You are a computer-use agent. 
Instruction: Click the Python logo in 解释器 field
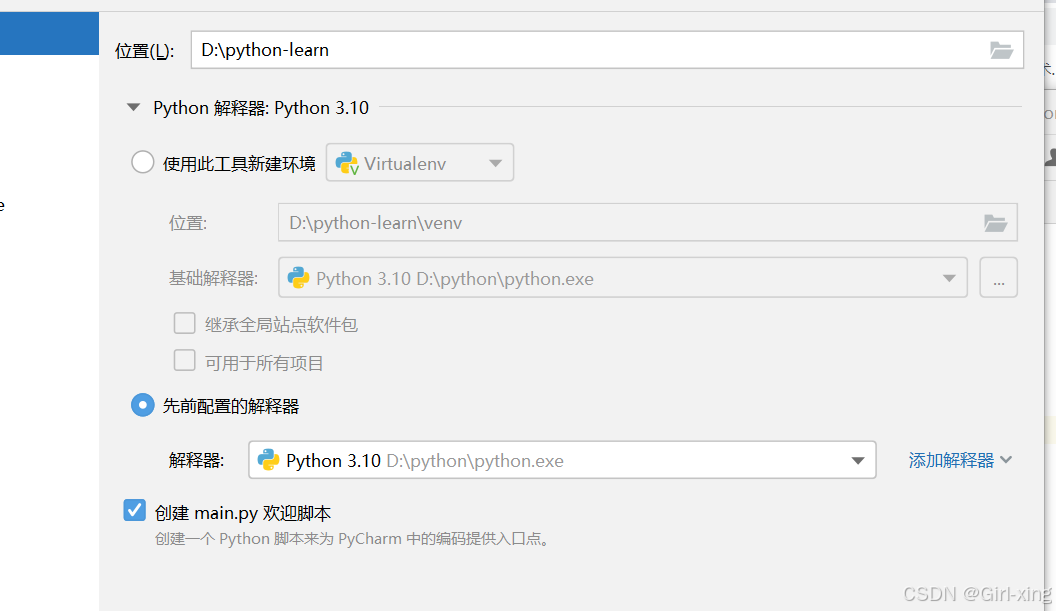tap(268, 460)
